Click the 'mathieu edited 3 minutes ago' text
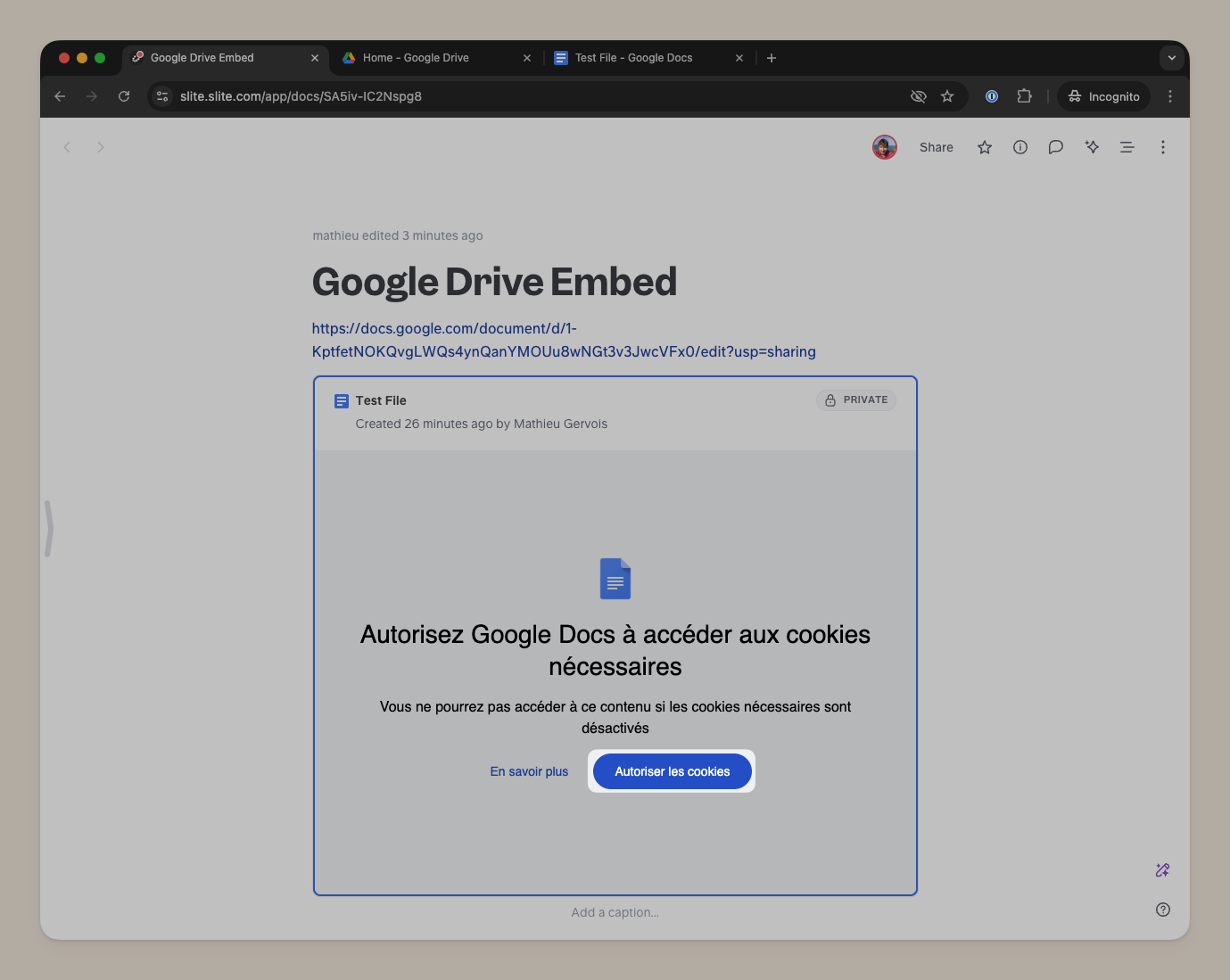This screenshot has height=980, width=1230. 398,235
